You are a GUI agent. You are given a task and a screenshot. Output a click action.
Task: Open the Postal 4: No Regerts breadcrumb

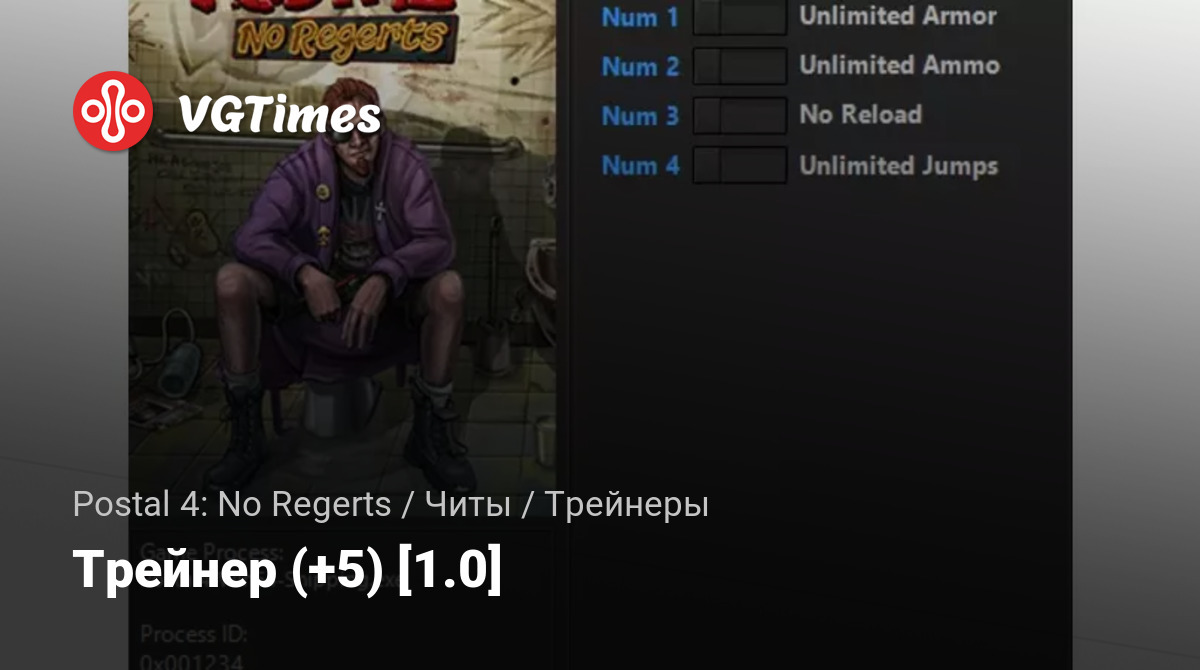point(232,505)
